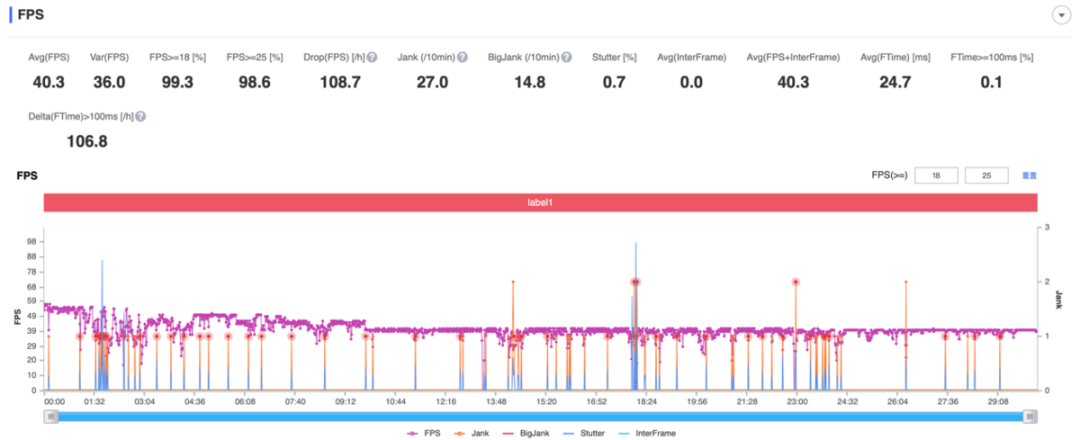Edit the FPS threshold field showing 25
This screenshot has height=440, width=1080.
tap(987, 176)
